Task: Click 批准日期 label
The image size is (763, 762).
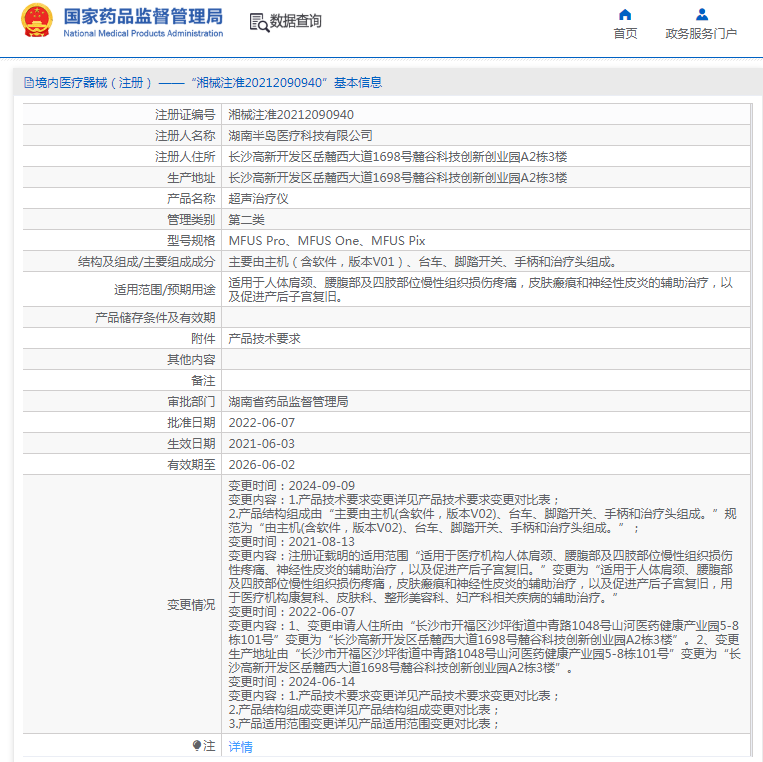Action: pyautogui.click(x=191, y=423)
